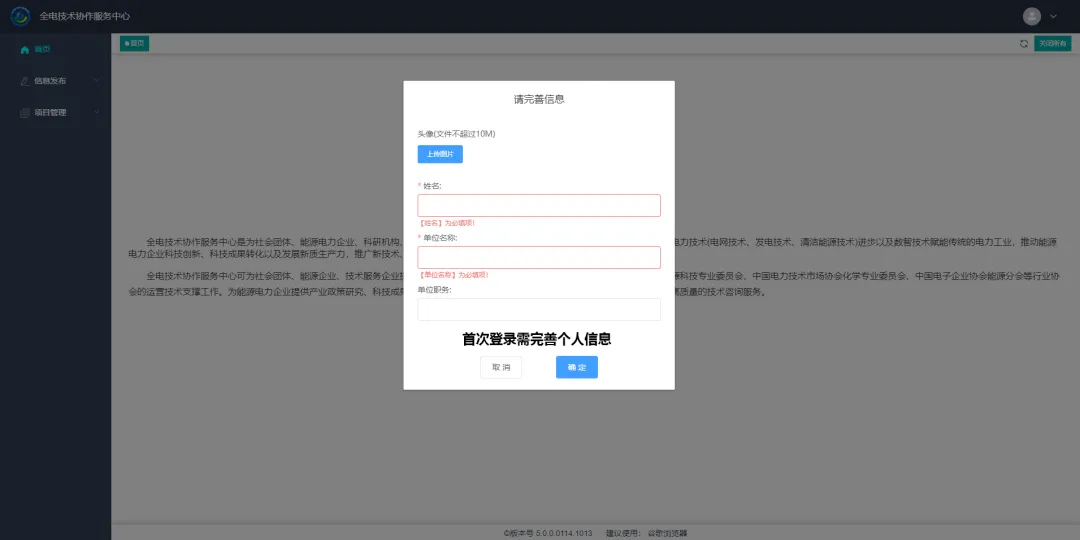Open the 信息发布 sidebar menu

point(55,81)
